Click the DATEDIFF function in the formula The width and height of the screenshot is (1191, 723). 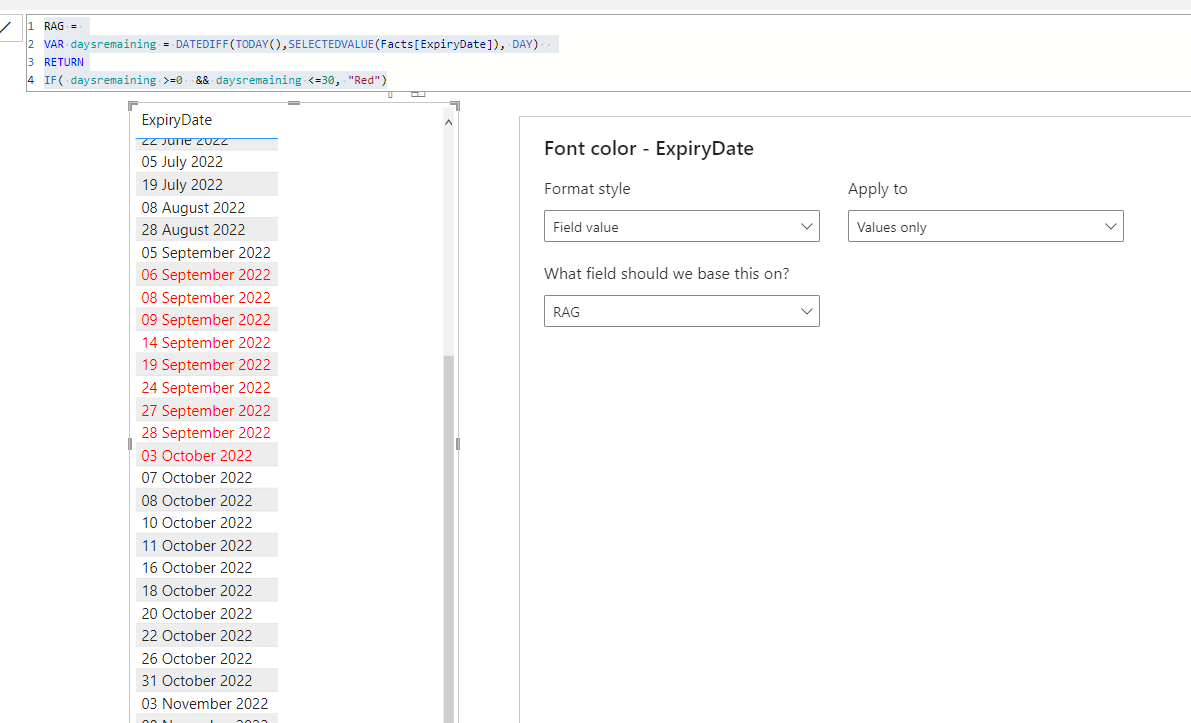tap(202, 44)
